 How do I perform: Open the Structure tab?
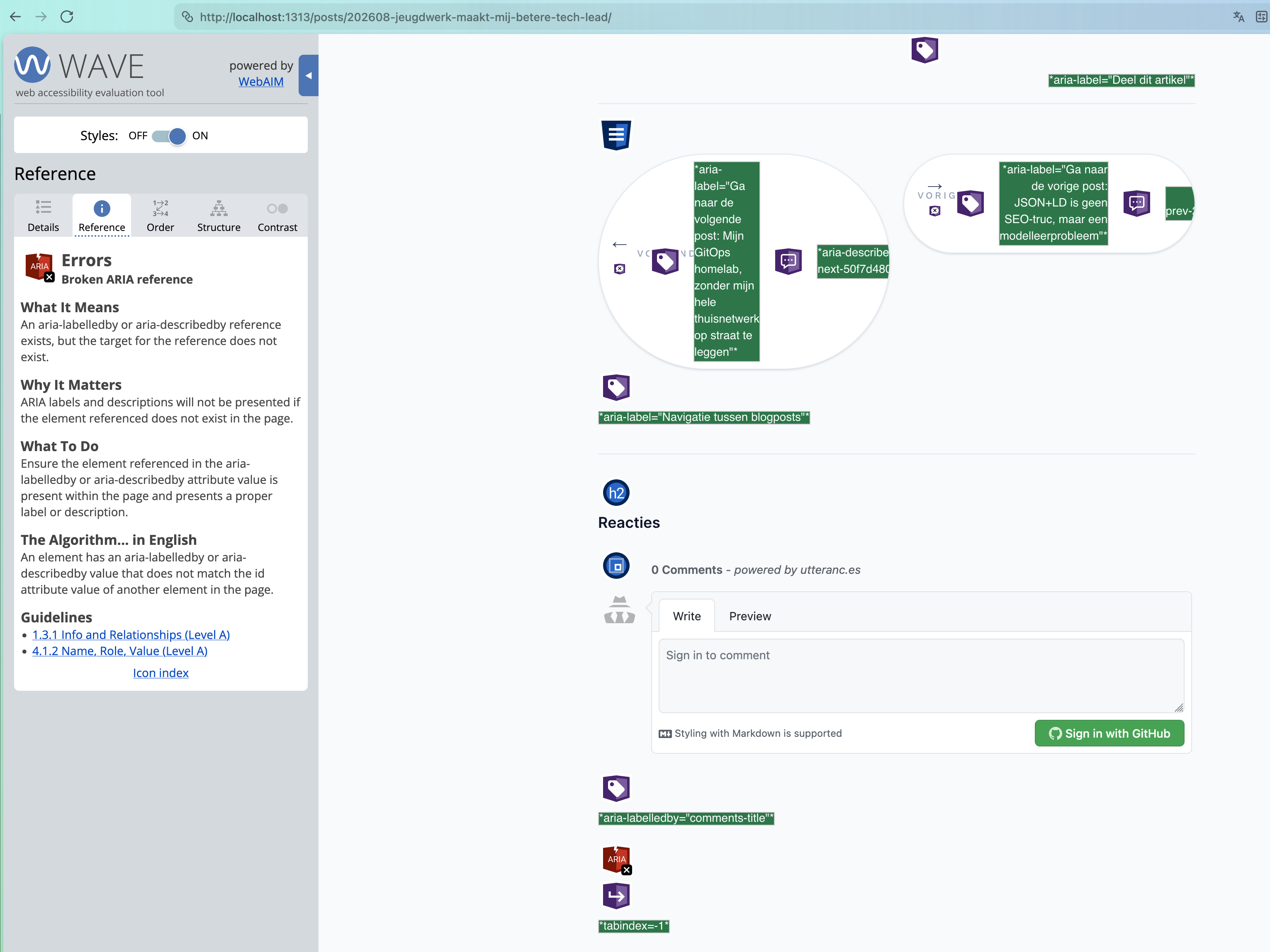pyautogui.click(x=219, y=215)
